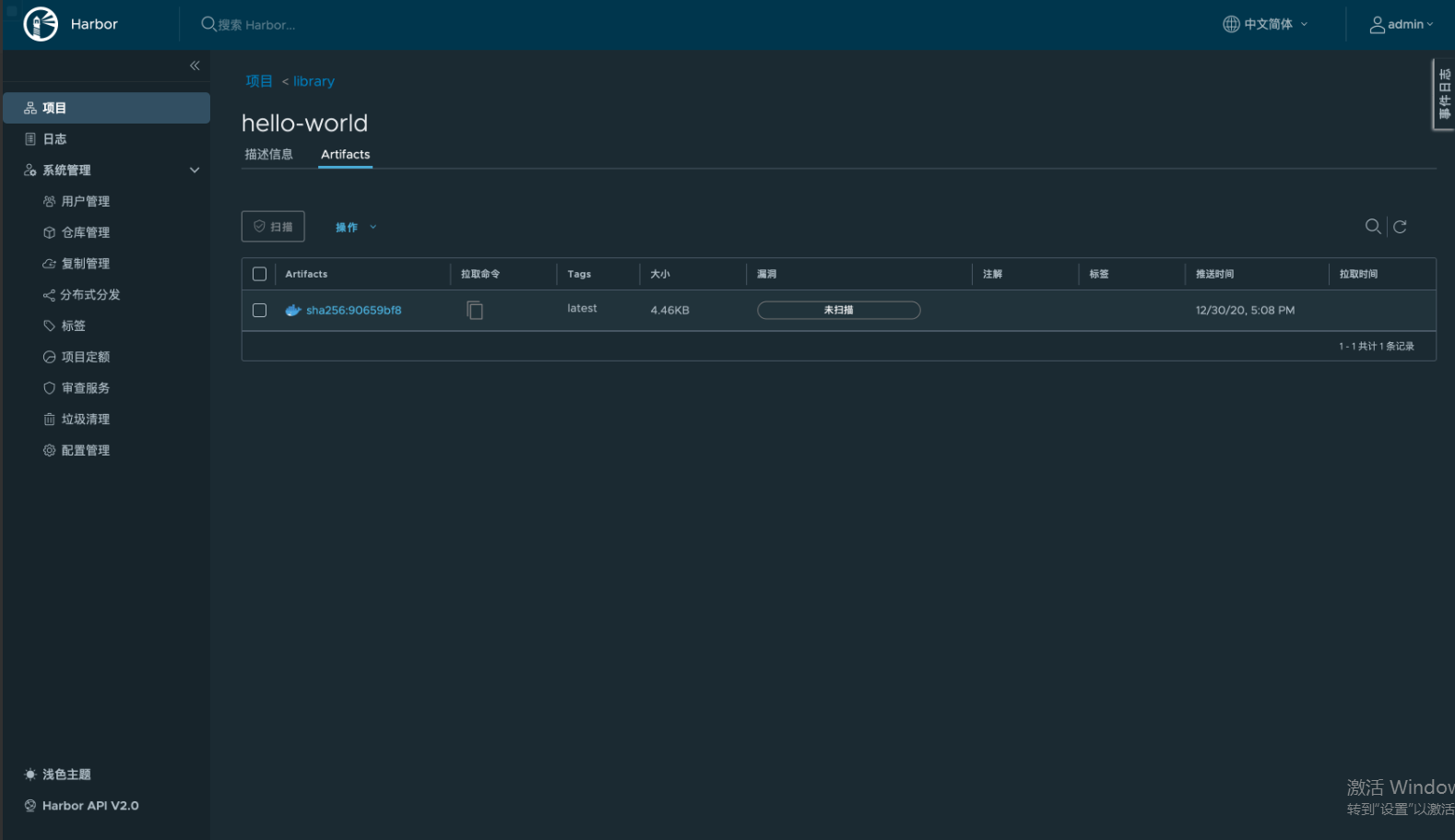The image size is (1455, 840).
Task: Open the admin account dropdown
Action: (1402, 25)
